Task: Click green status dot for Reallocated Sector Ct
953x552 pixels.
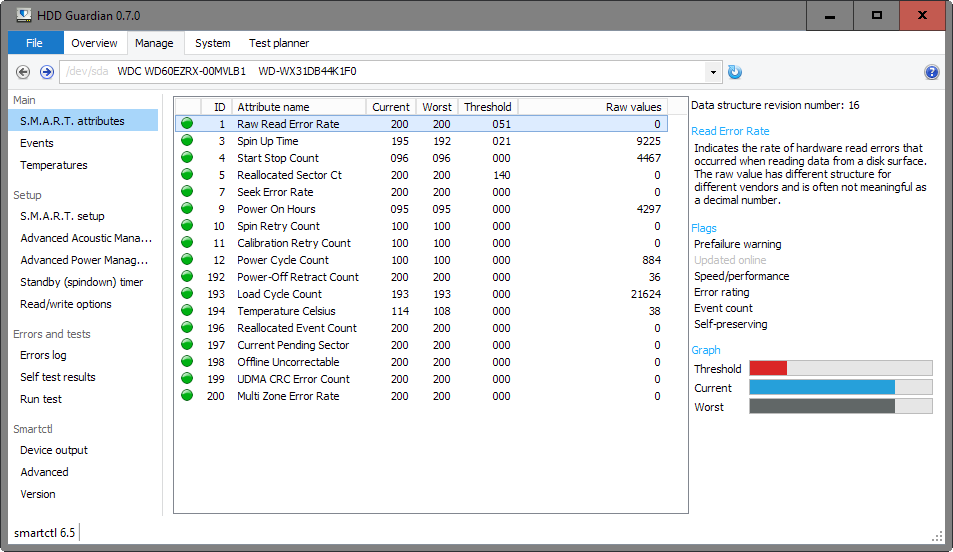Action: pos(187,174)
